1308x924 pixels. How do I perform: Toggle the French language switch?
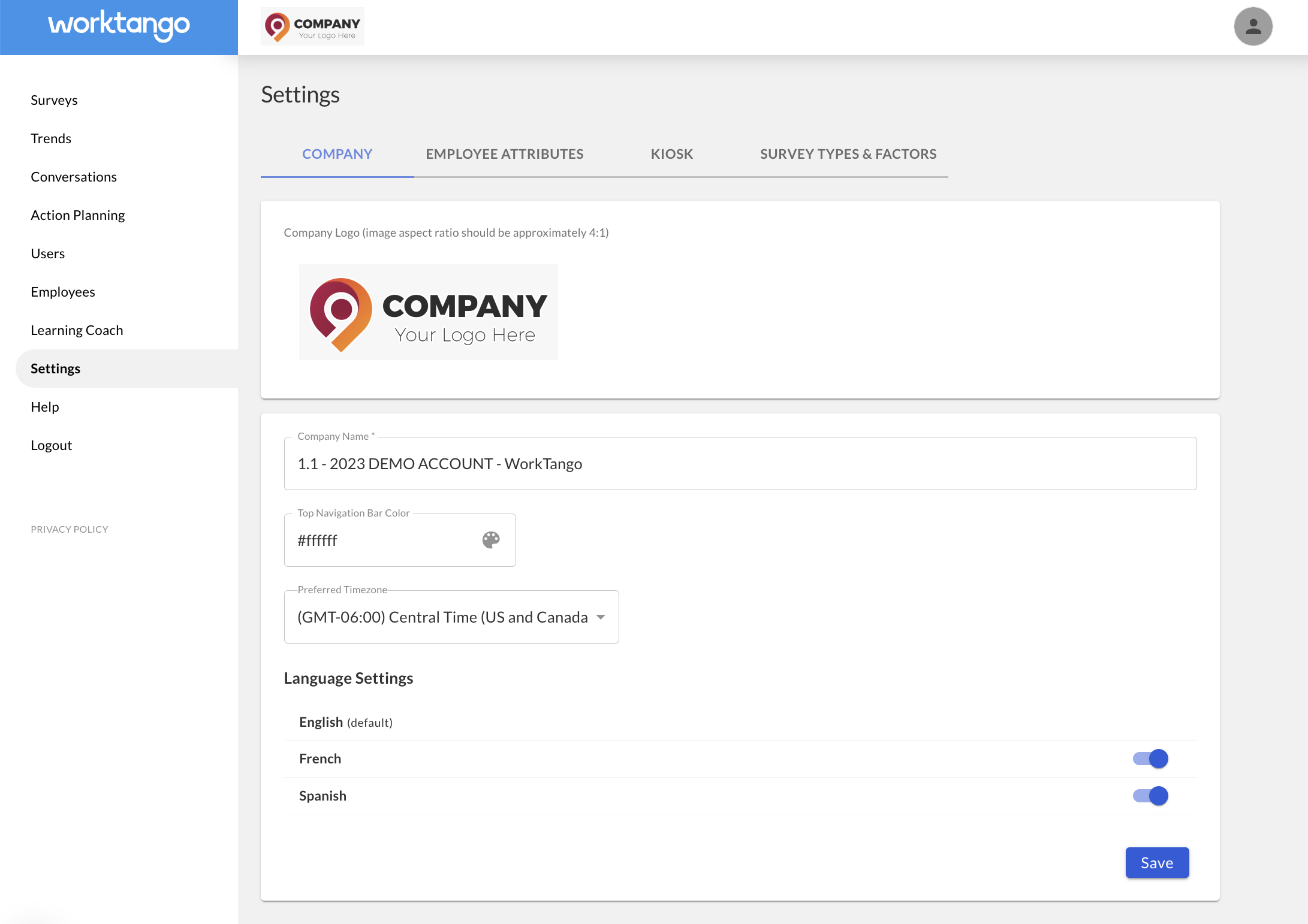click(1150, 759)
